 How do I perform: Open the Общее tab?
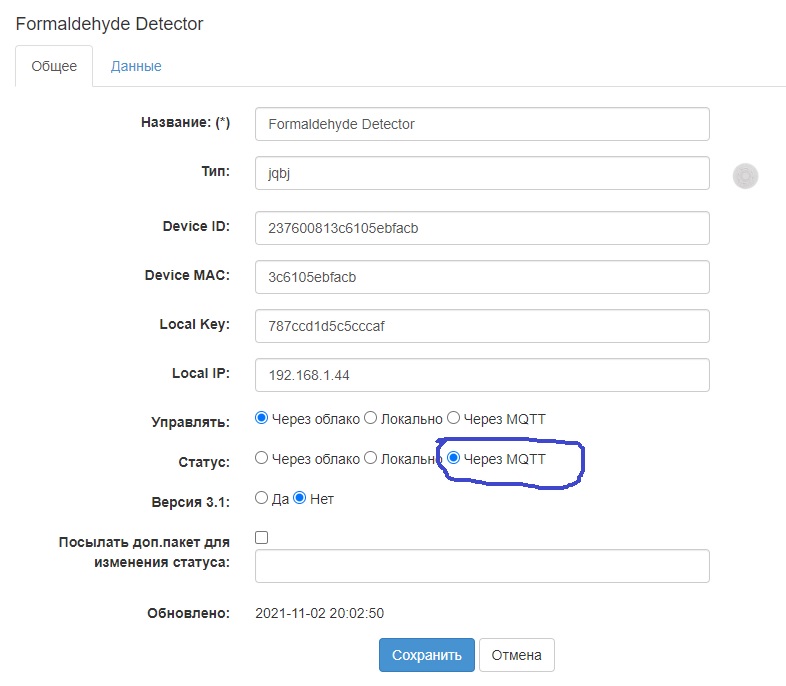pos(54,66)
